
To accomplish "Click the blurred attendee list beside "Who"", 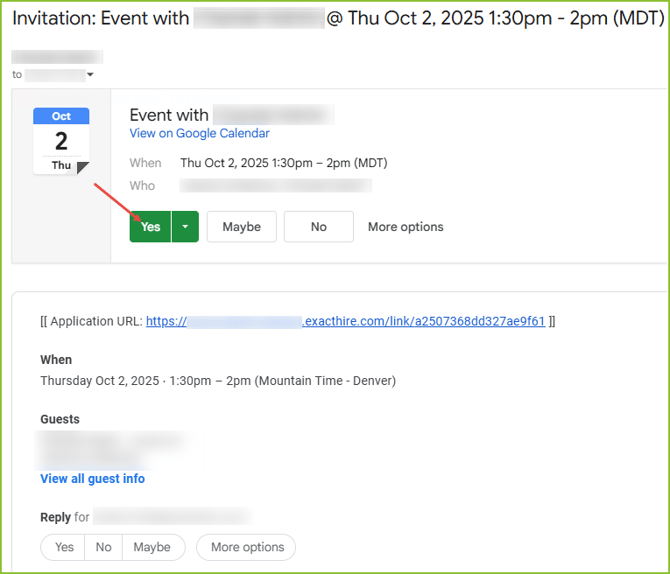I will (x=275, y=186).
